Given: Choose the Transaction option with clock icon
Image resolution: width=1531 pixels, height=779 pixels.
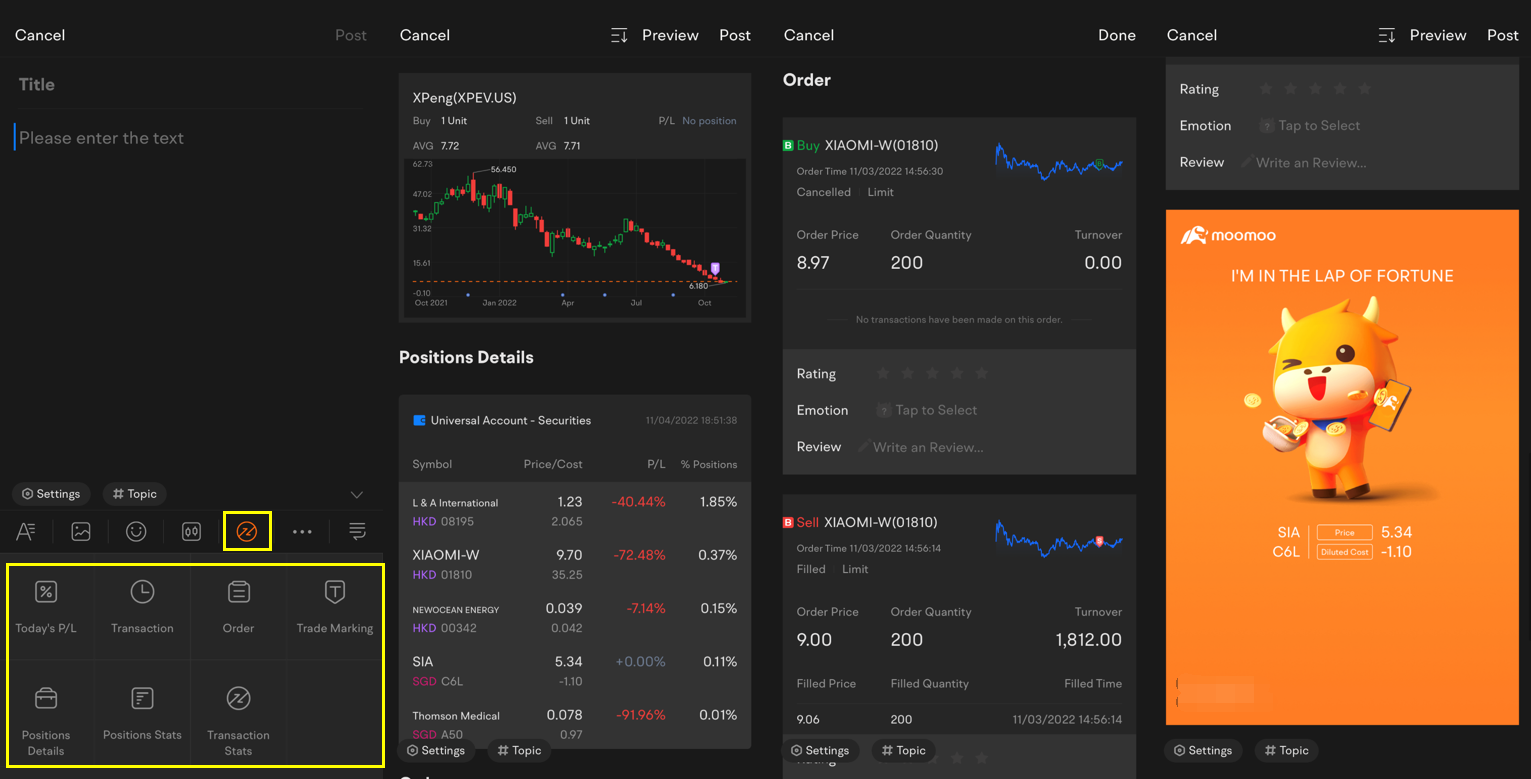Looking at the screenshot, I should [142, 608].
